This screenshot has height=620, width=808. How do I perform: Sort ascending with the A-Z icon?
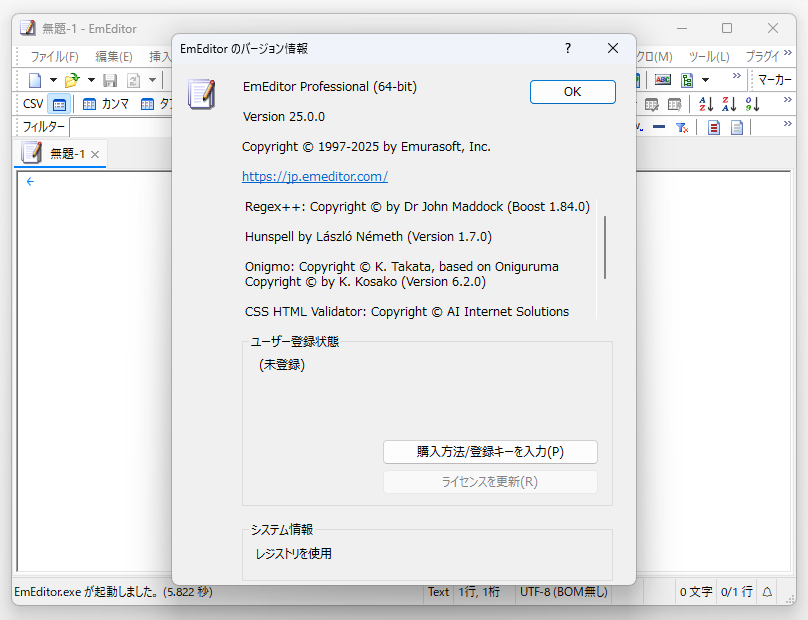707,103
